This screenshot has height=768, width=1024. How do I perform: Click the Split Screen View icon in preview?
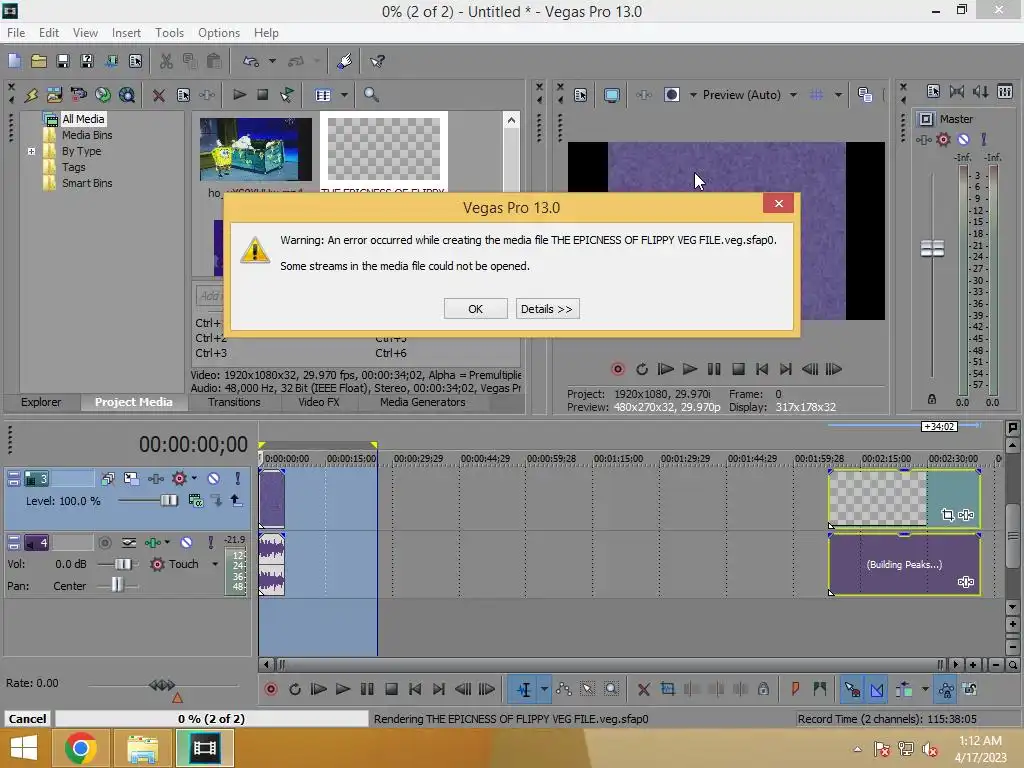672,95
